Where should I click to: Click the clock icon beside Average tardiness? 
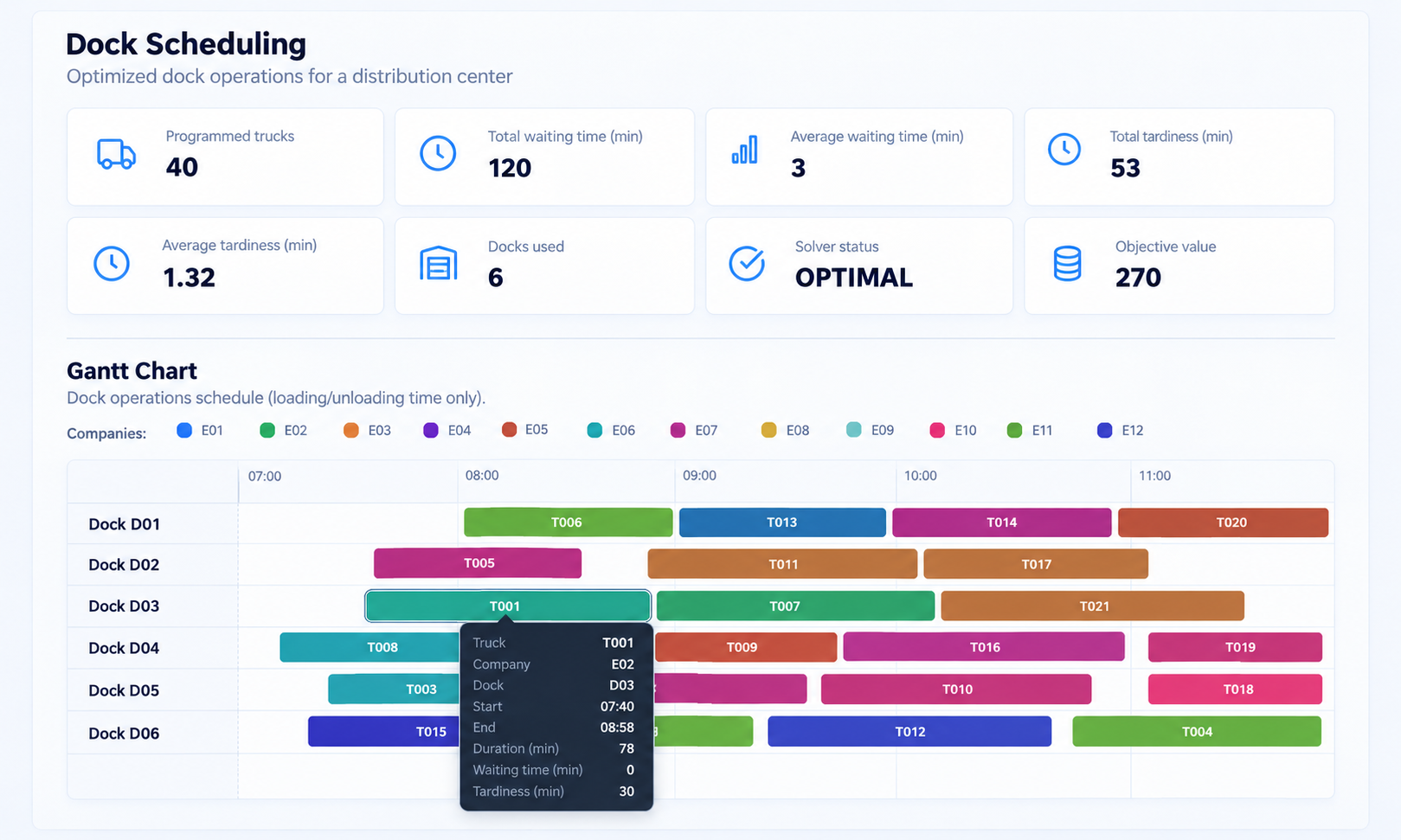(x=112, y=263)
